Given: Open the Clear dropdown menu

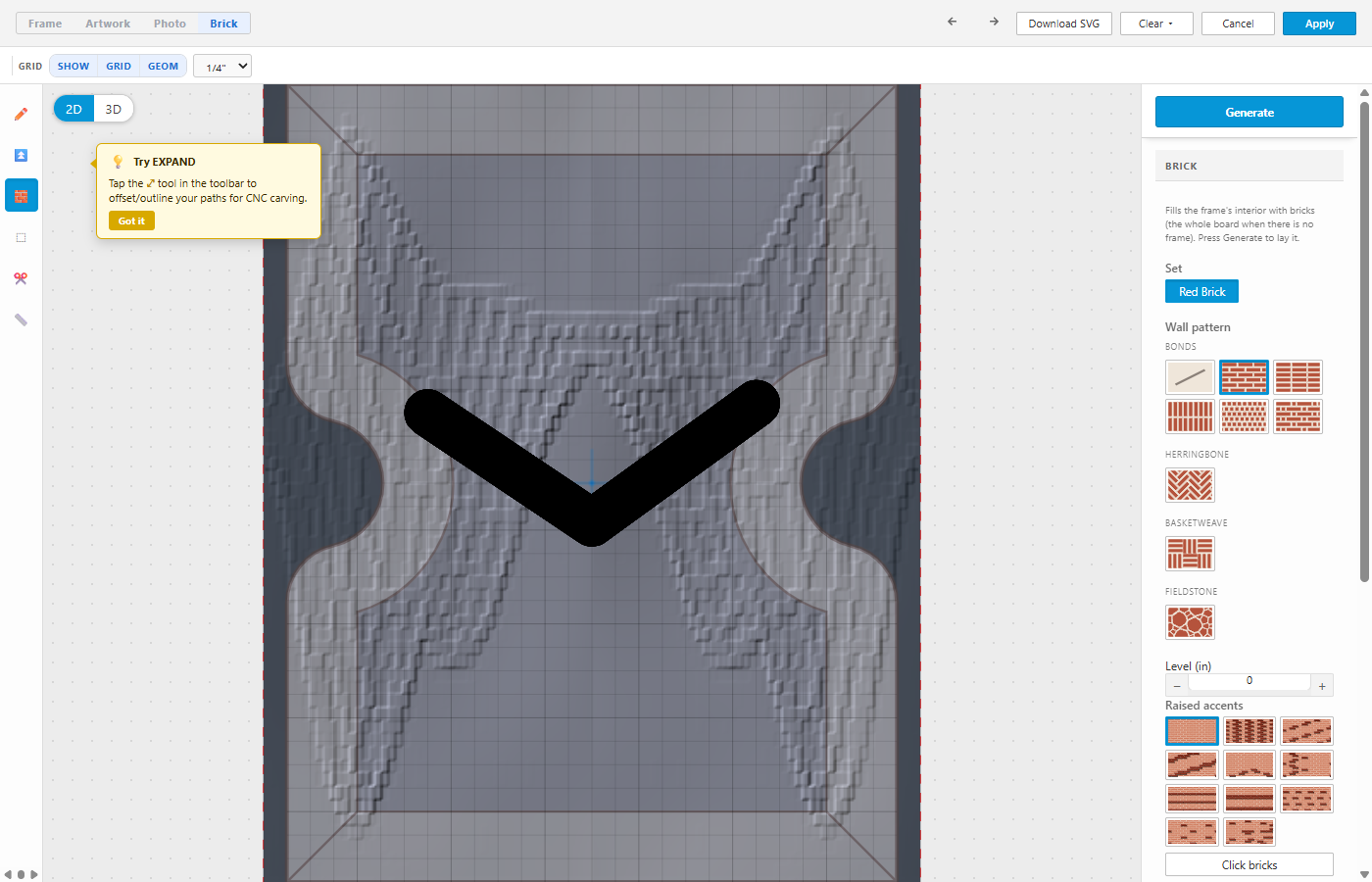Looking at the screenshot, I should coord(1156,24).
